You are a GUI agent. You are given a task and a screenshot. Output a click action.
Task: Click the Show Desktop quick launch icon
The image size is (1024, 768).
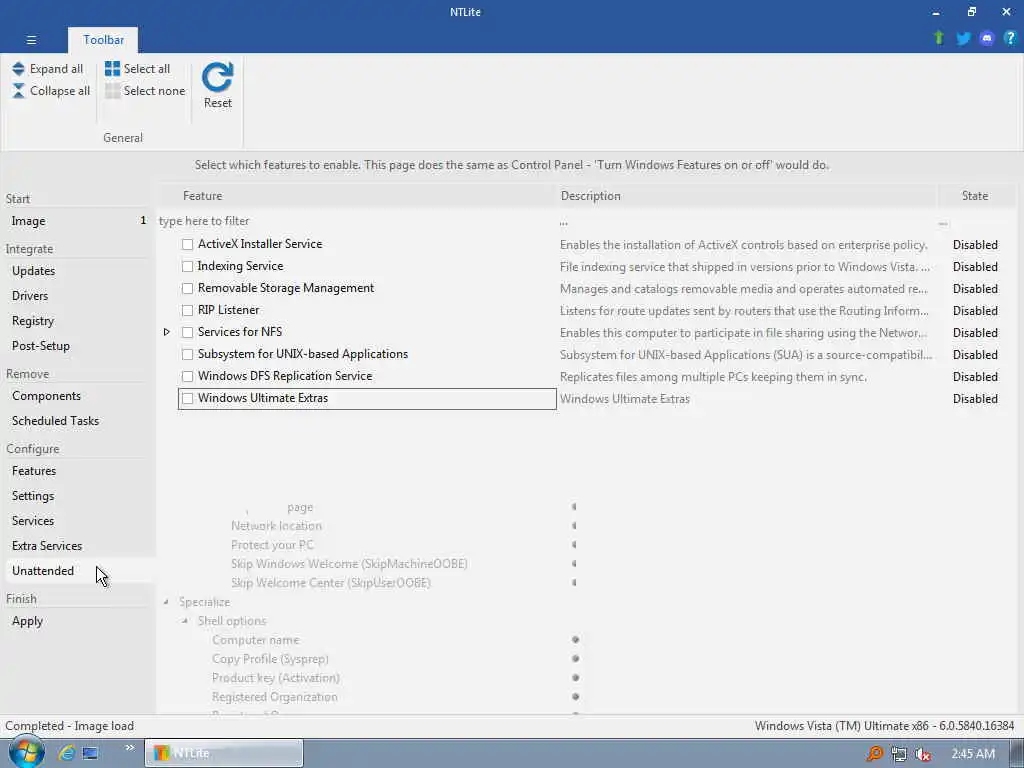(90, 753)
